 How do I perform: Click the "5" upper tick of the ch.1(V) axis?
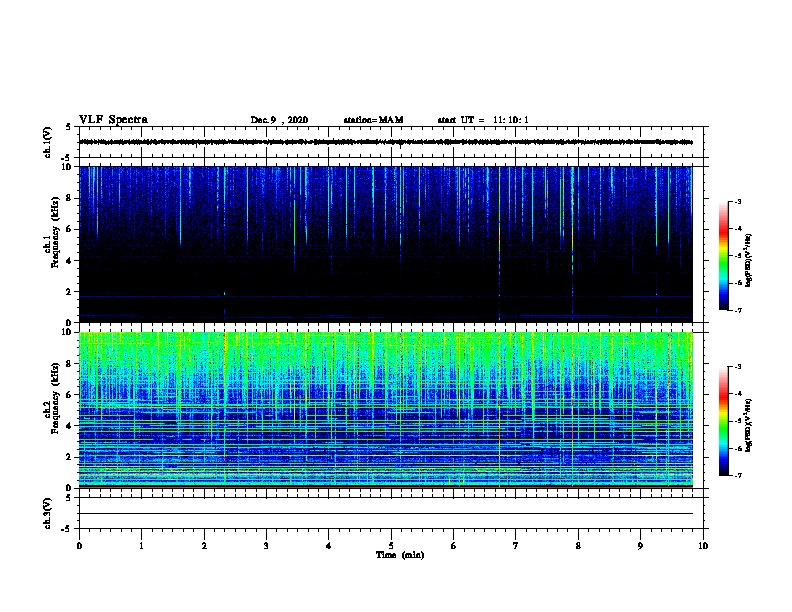coord(69,127)
